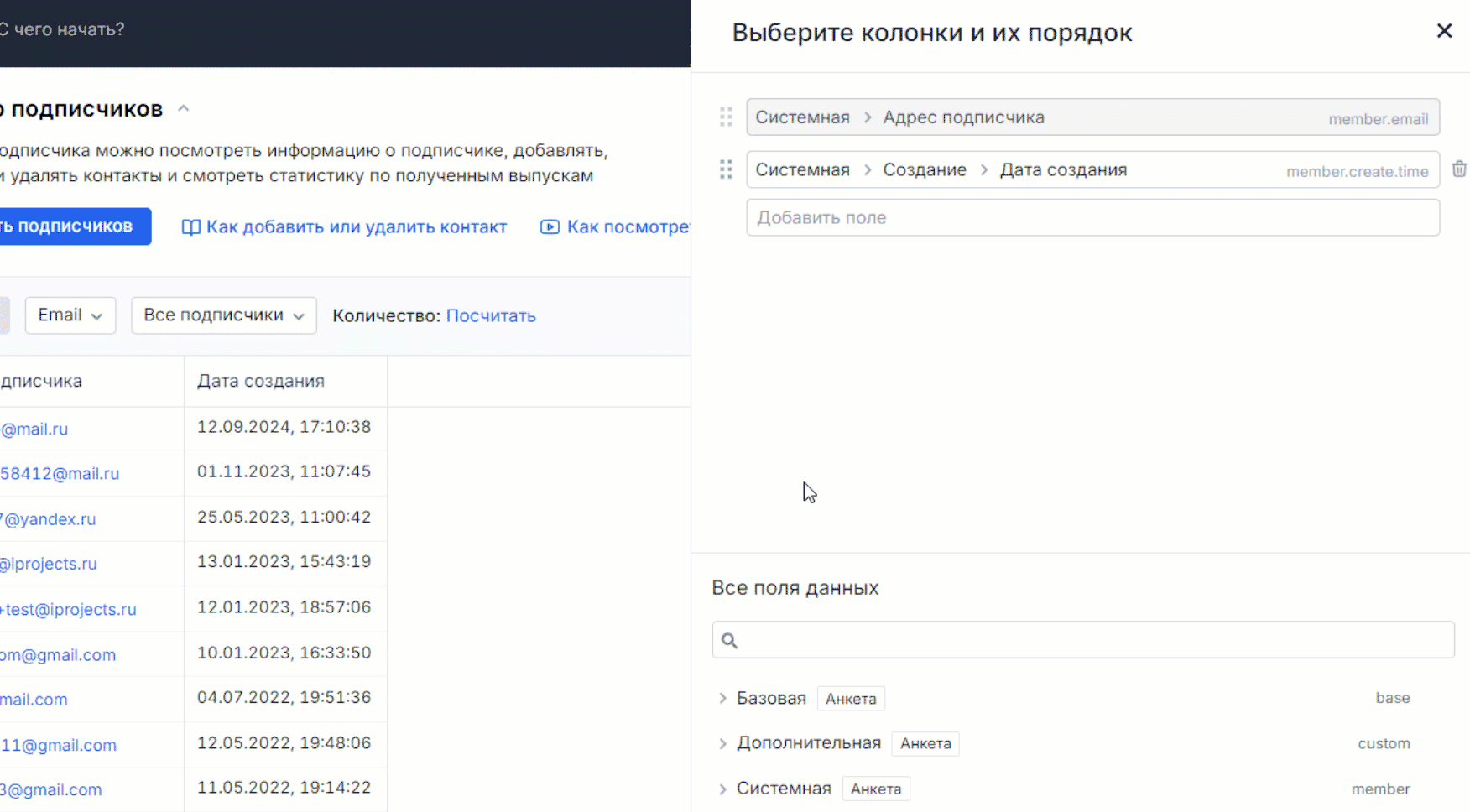Expand the Системная field group
This screenshot has height=812, width=1470.
tap(722, 789)
